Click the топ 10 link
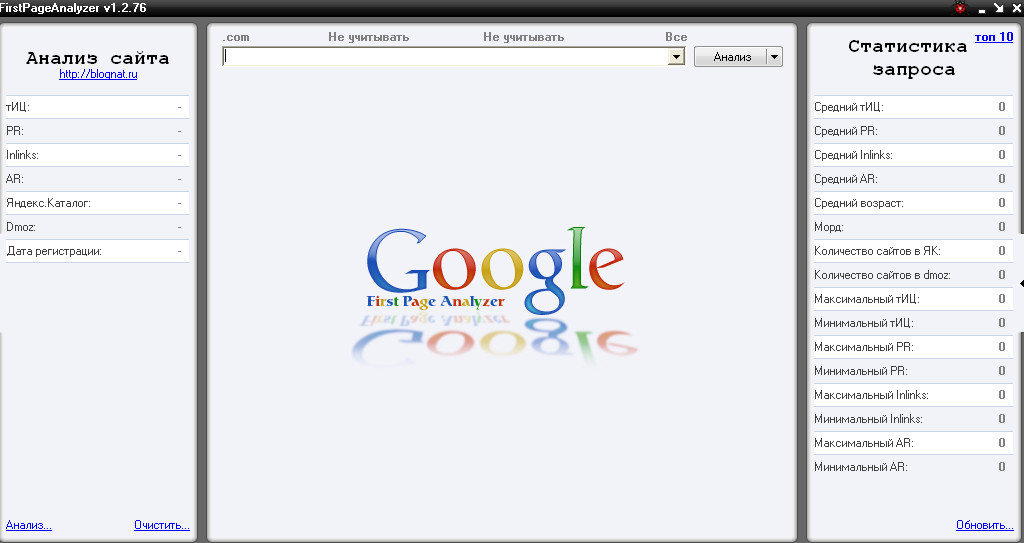This screenshot has width=1024, height=543. pos(993,37)
